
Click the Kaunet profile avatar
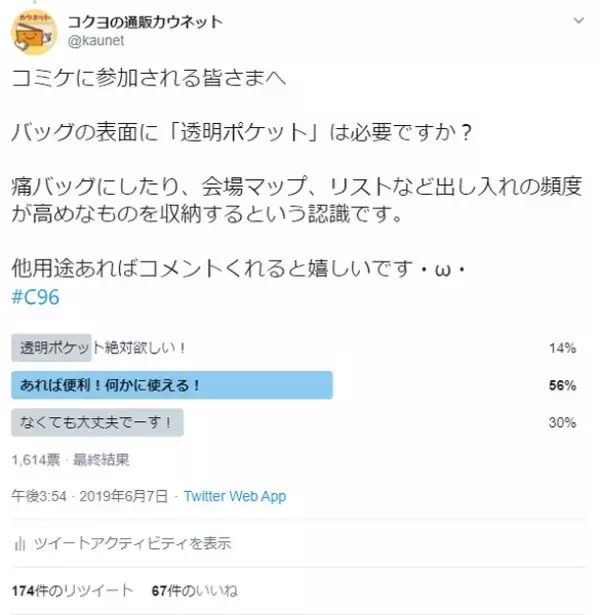[35, 32]
